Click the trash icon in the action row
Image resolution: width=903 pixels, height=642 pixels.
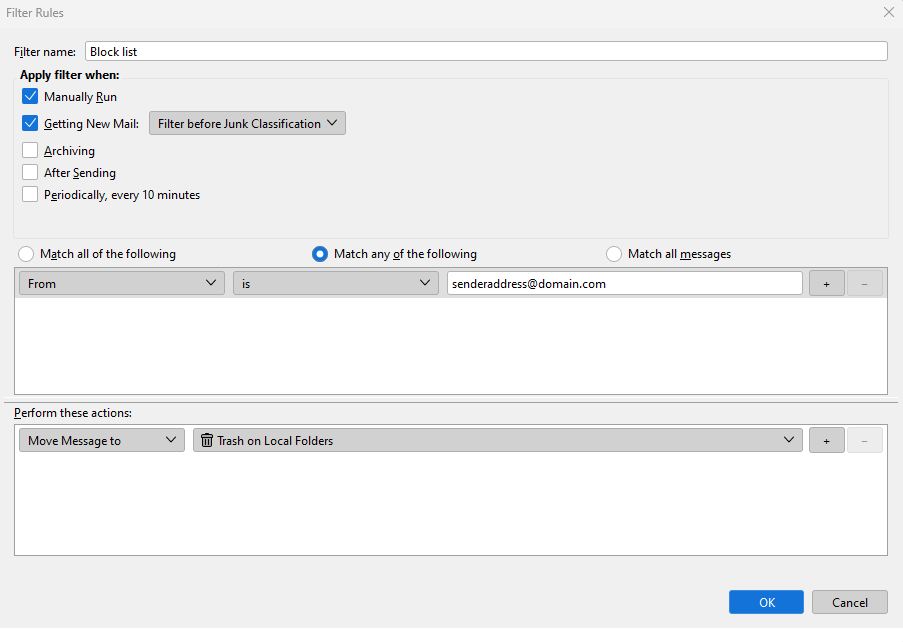pyautogui.click(x=207, y=439)
